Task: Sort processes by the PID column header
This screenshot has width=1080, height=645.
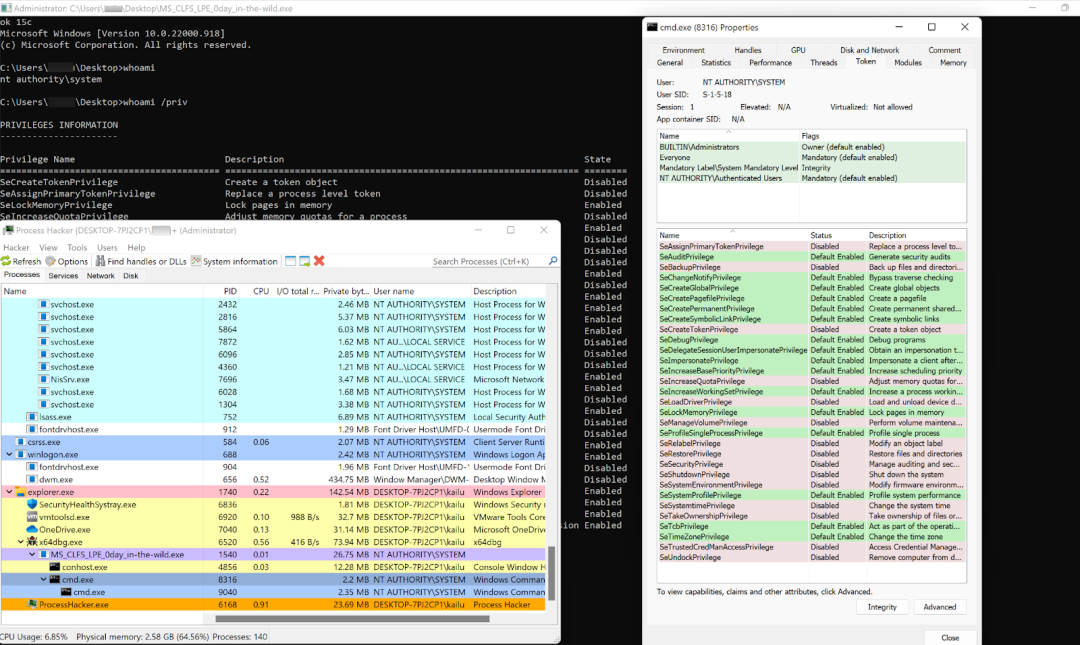Action: [x=230, y=291]
